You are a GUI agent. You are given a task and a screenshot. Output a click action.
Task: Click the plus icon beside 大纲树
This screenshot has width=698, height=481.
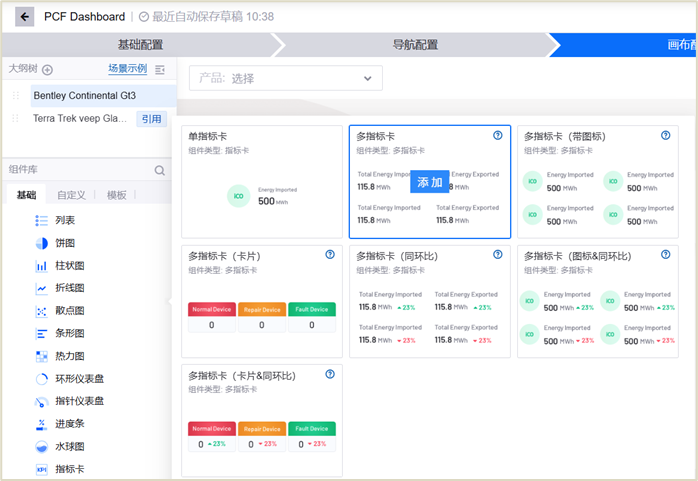click(47, 70)
